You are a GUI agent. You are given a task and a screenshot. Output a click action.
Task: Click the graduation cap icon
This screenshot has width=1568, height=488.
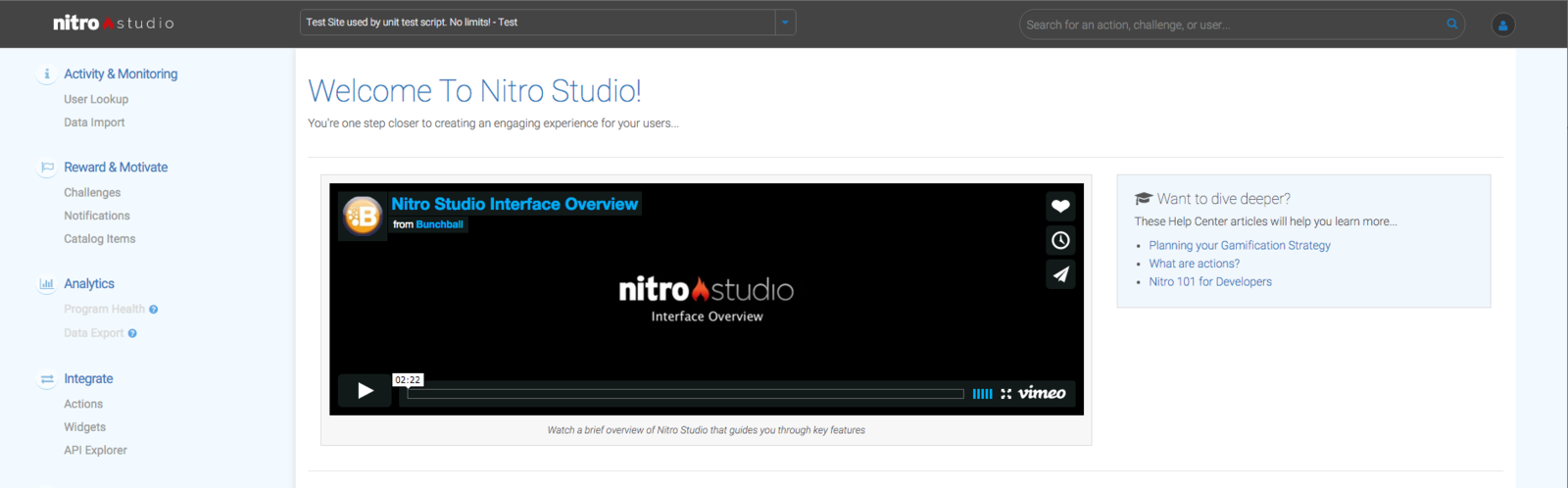[1143, 199]
